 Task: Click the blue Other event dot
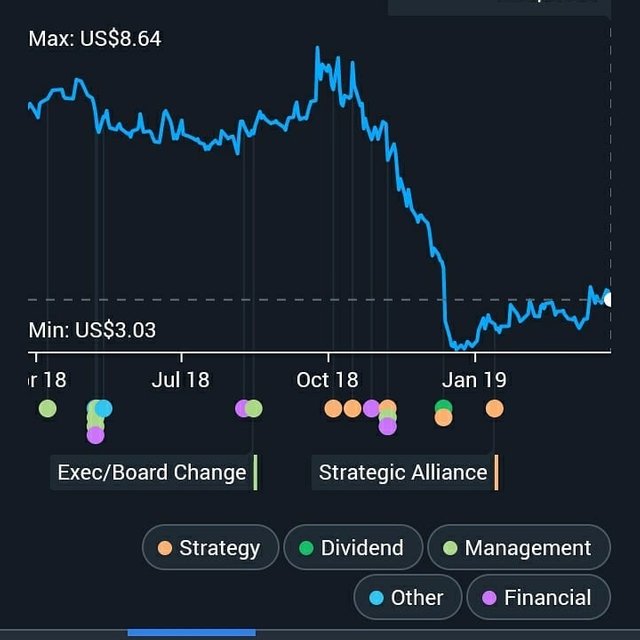(104, 408)
